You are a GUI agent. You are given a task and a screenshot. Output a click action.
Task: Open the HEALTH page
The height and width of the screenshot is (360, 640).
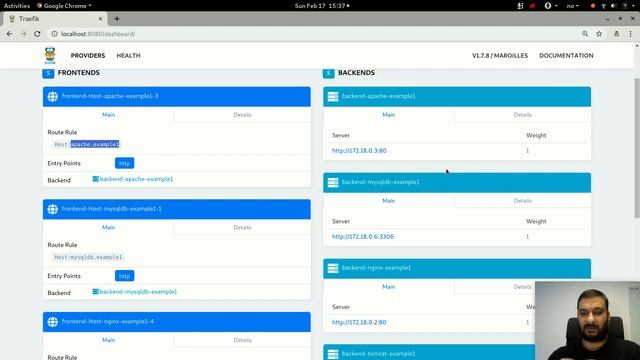[128, 56]
